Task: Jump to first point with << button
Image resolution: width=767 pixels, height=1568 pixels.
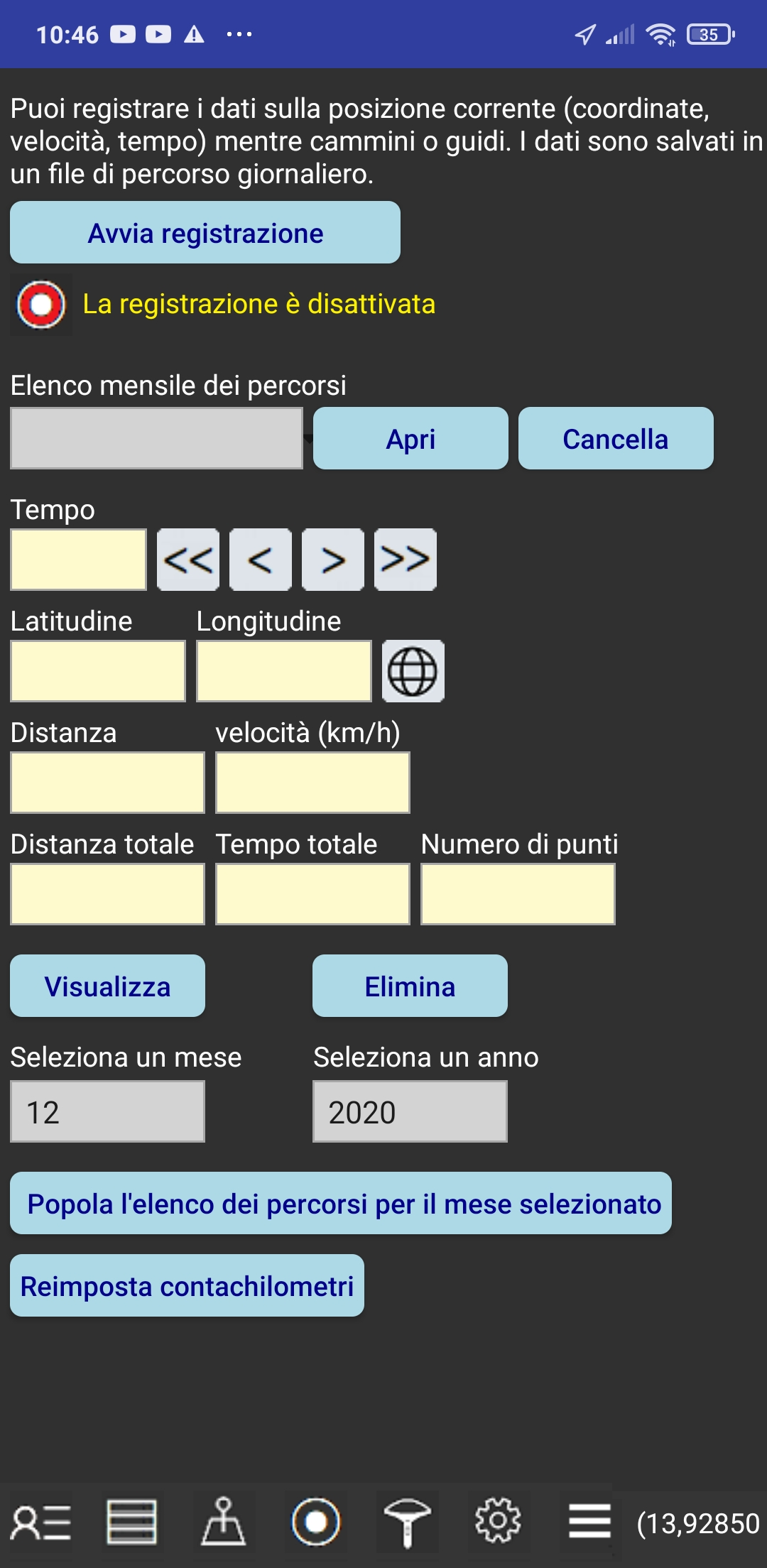Action: pos(188,560)
